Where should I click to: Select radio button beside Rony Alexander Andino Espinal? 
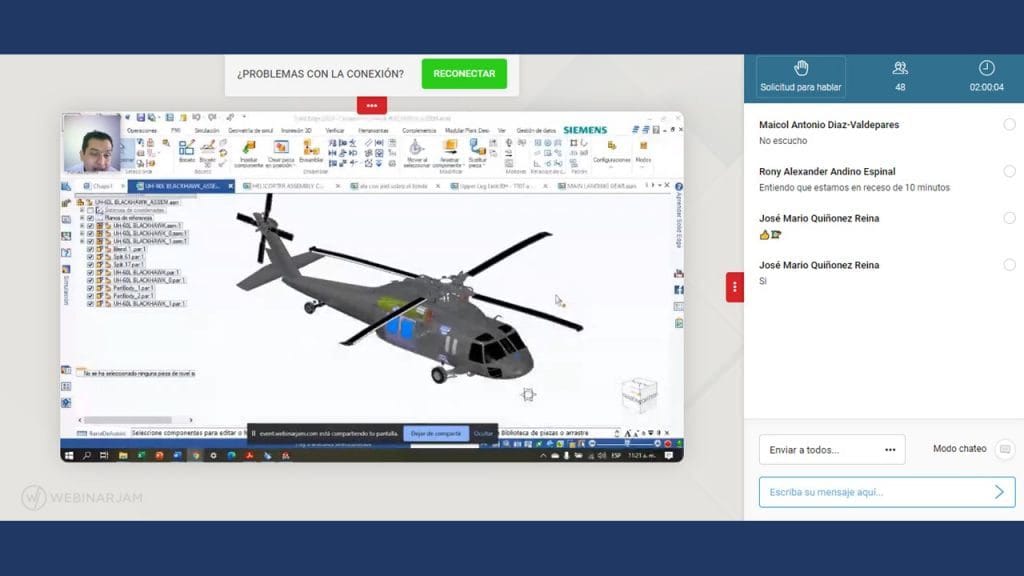(1009, 171)
